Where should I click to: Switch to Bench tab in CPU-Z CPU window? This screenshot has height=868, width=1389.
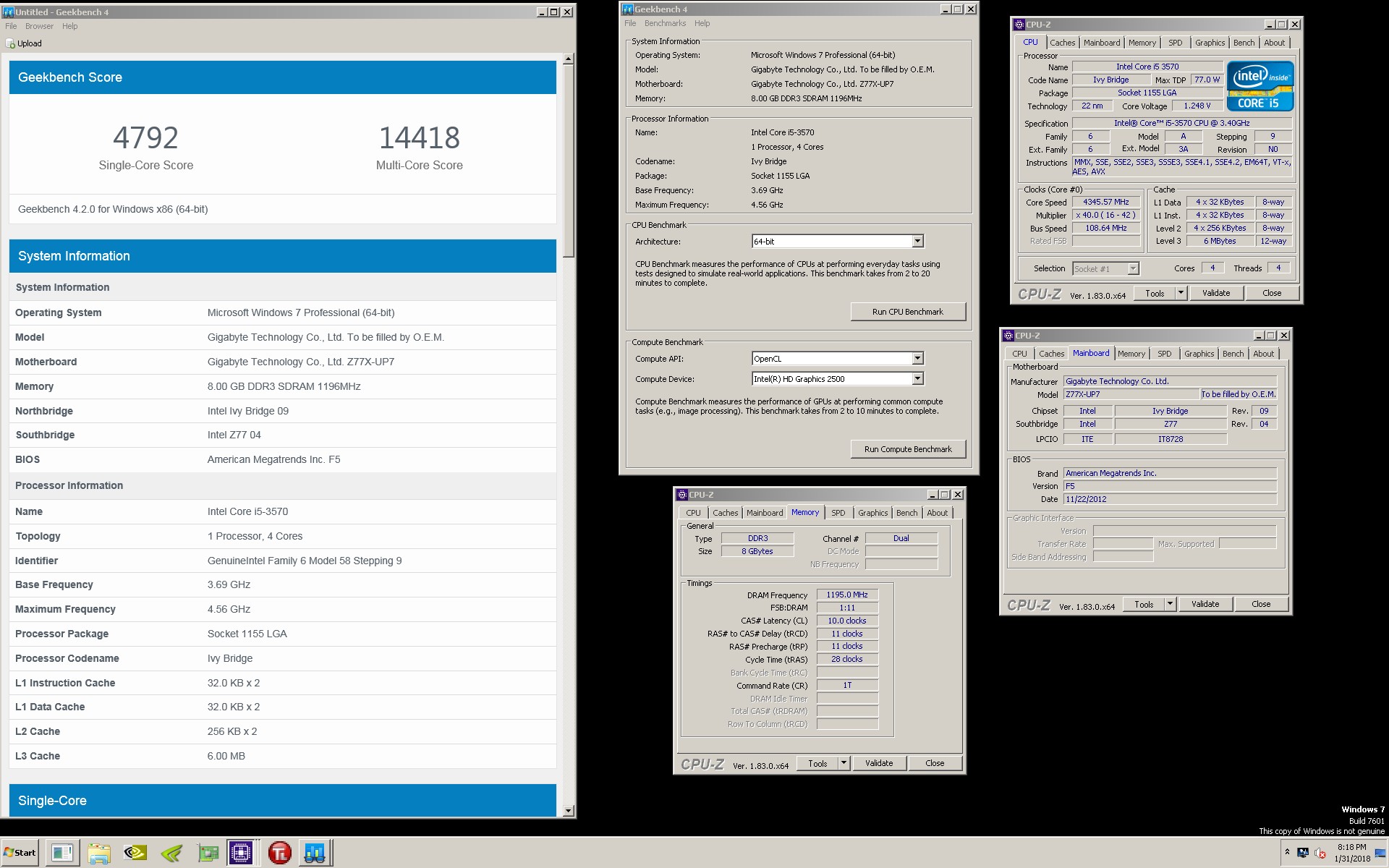coord(1244,43)
